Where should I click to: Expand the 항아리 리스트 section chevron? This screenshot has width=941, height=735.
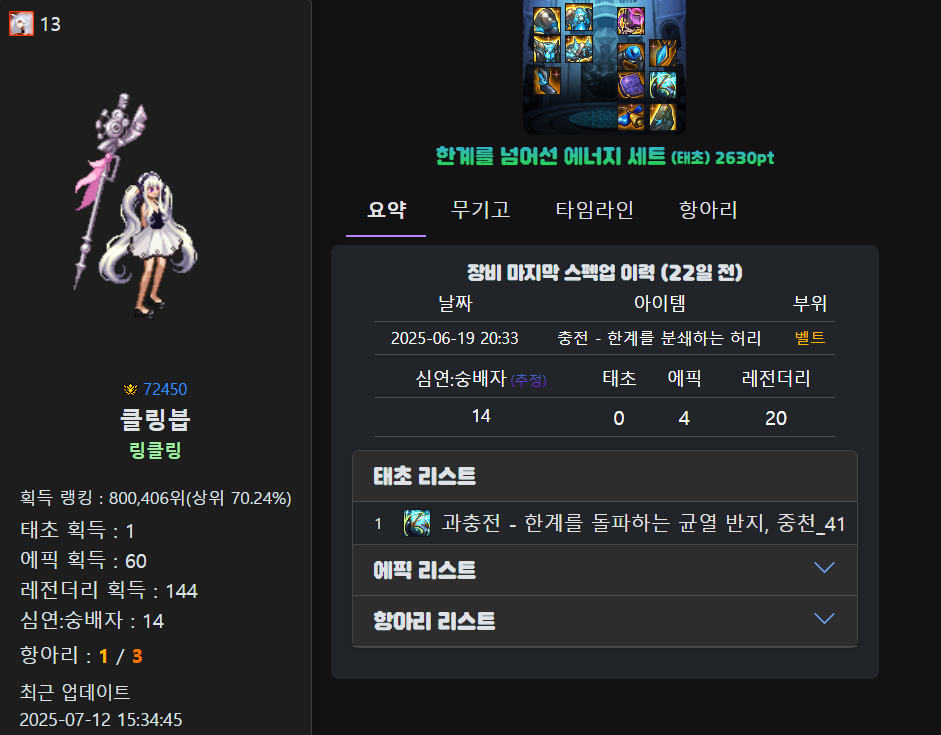[x=824, y=619]
